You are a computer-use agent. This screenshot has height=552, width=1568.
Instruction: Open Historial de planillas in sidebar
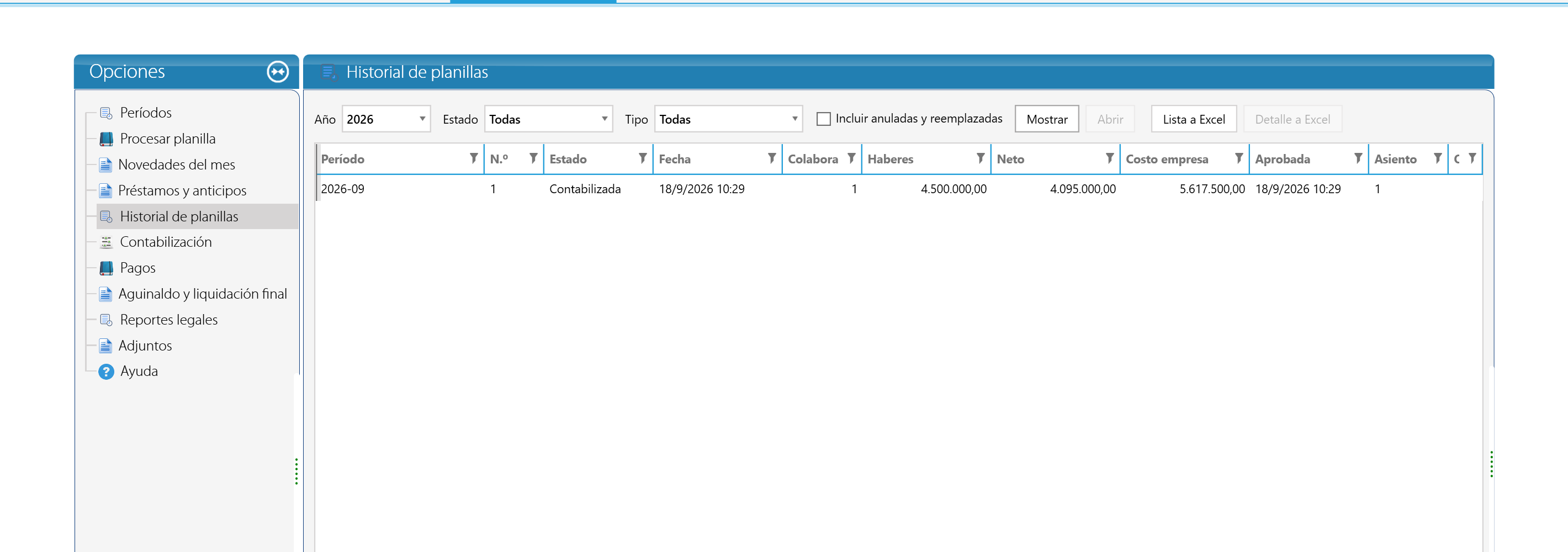(x=179, y=217)
